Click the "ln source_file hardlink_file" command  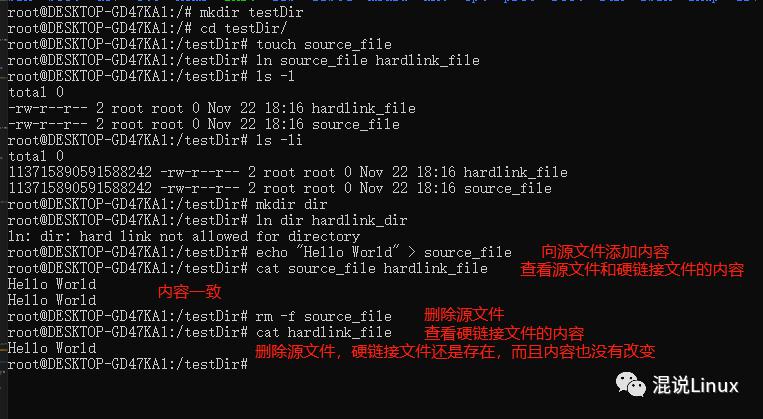368,60
